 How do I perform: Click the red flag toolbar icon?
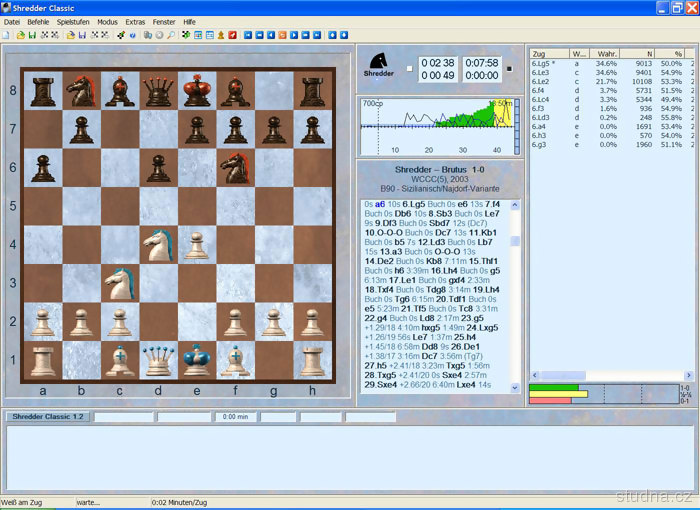232,34
